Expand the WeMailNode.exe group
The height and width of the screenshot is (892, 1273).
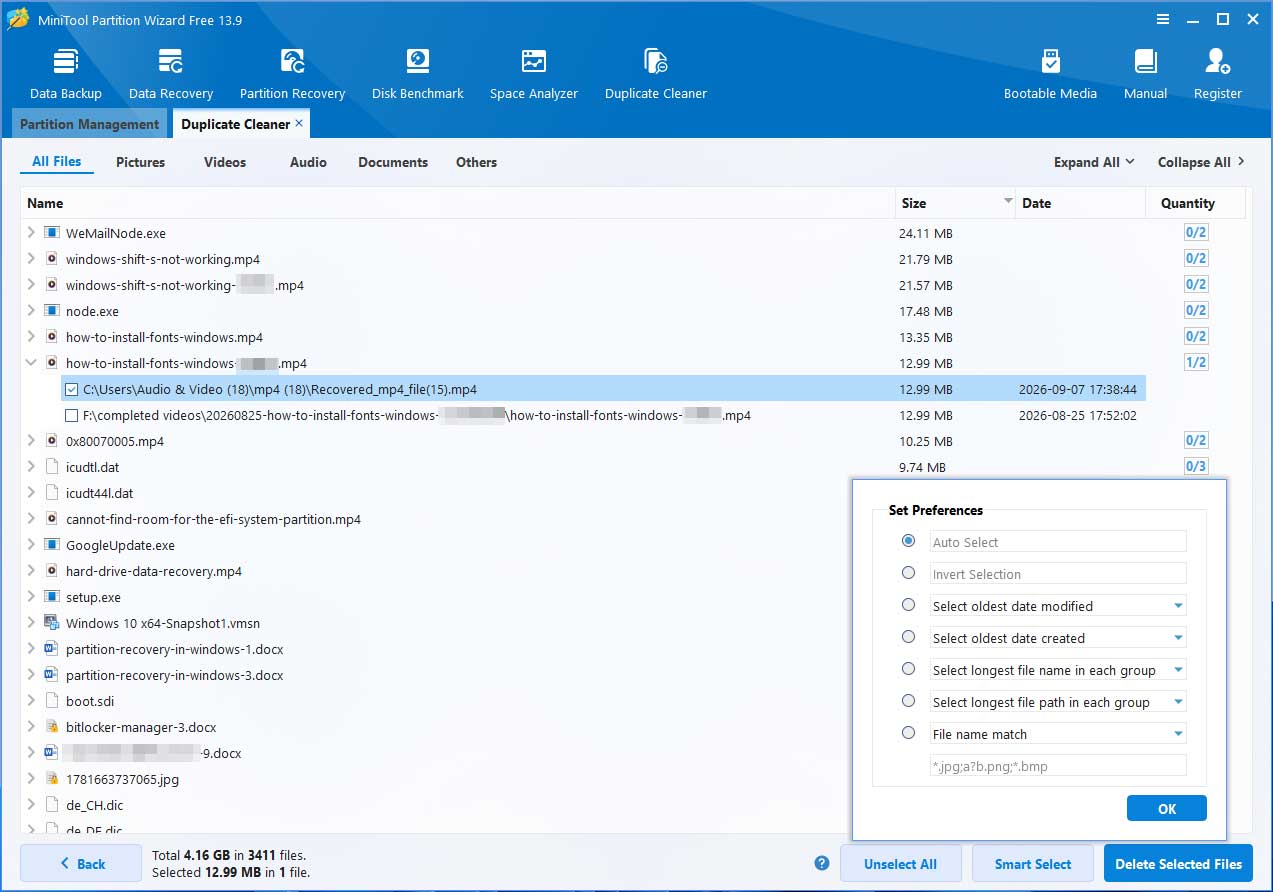[31, 233]
